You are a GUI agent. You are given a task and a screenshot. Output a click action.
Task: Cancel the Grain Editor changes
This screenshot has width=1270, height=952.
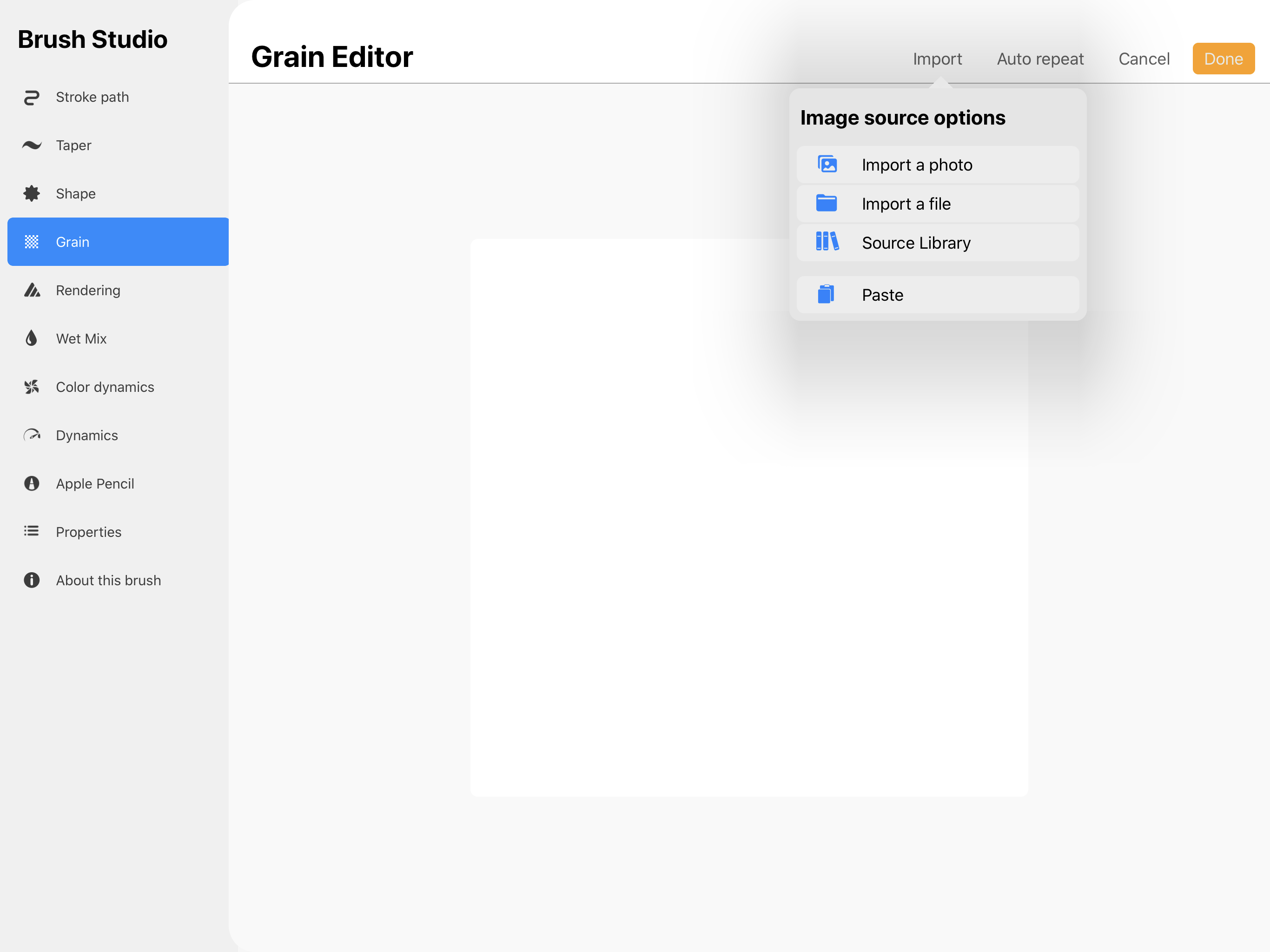[x=1143, y=59]
